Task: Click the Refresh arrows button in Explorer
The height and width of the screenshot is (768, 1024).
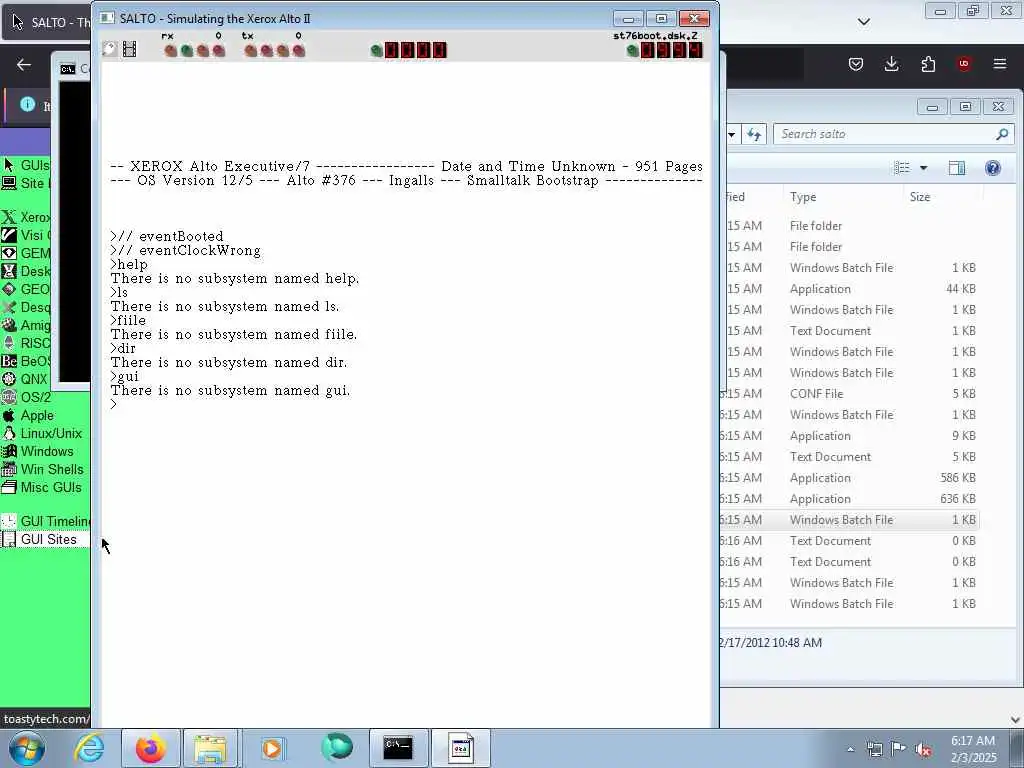Action: (754, 134)
